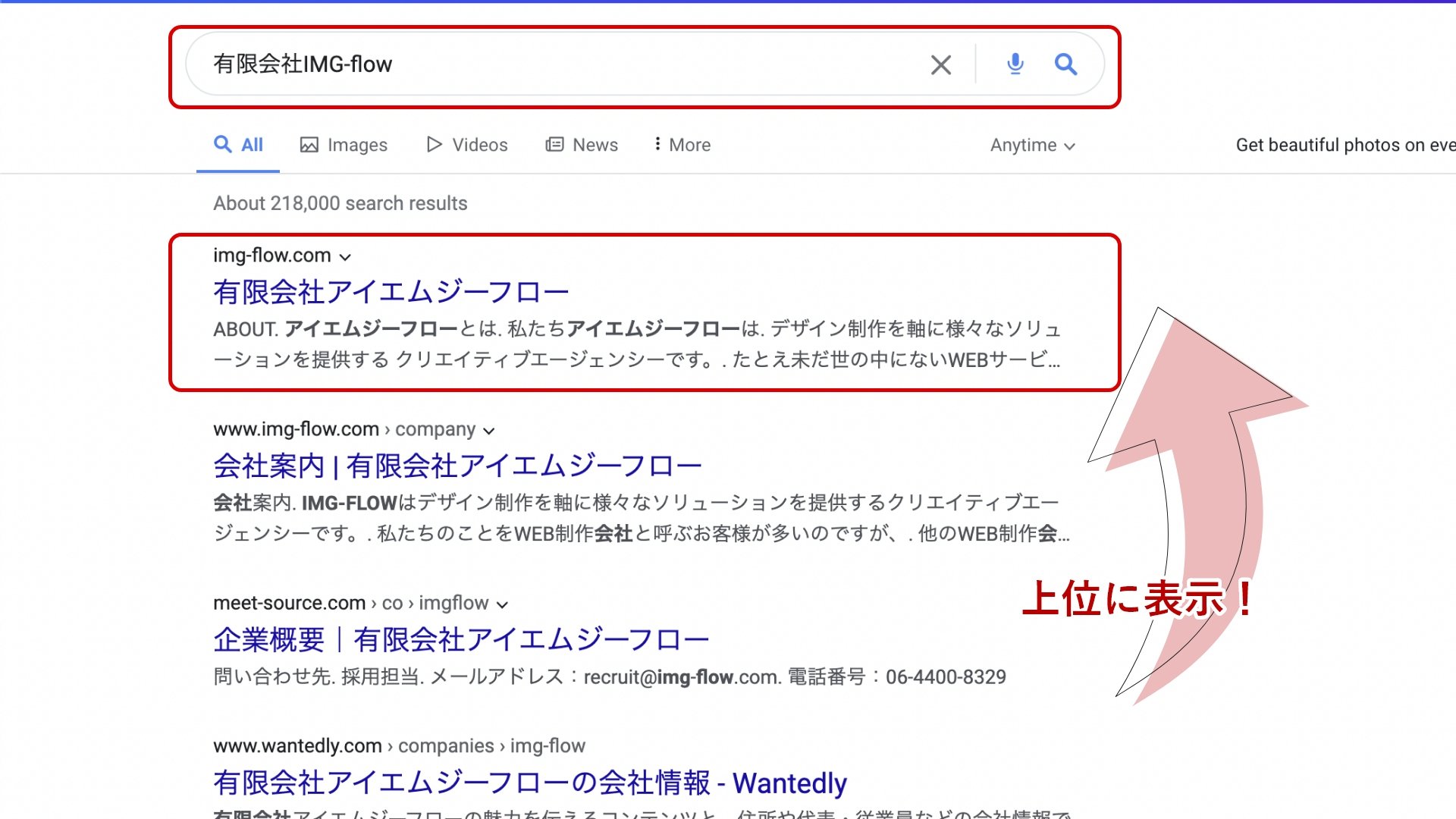Screen dimensions: 1456x819
Task: Click inside the search input field
Action: pos(531,64)
